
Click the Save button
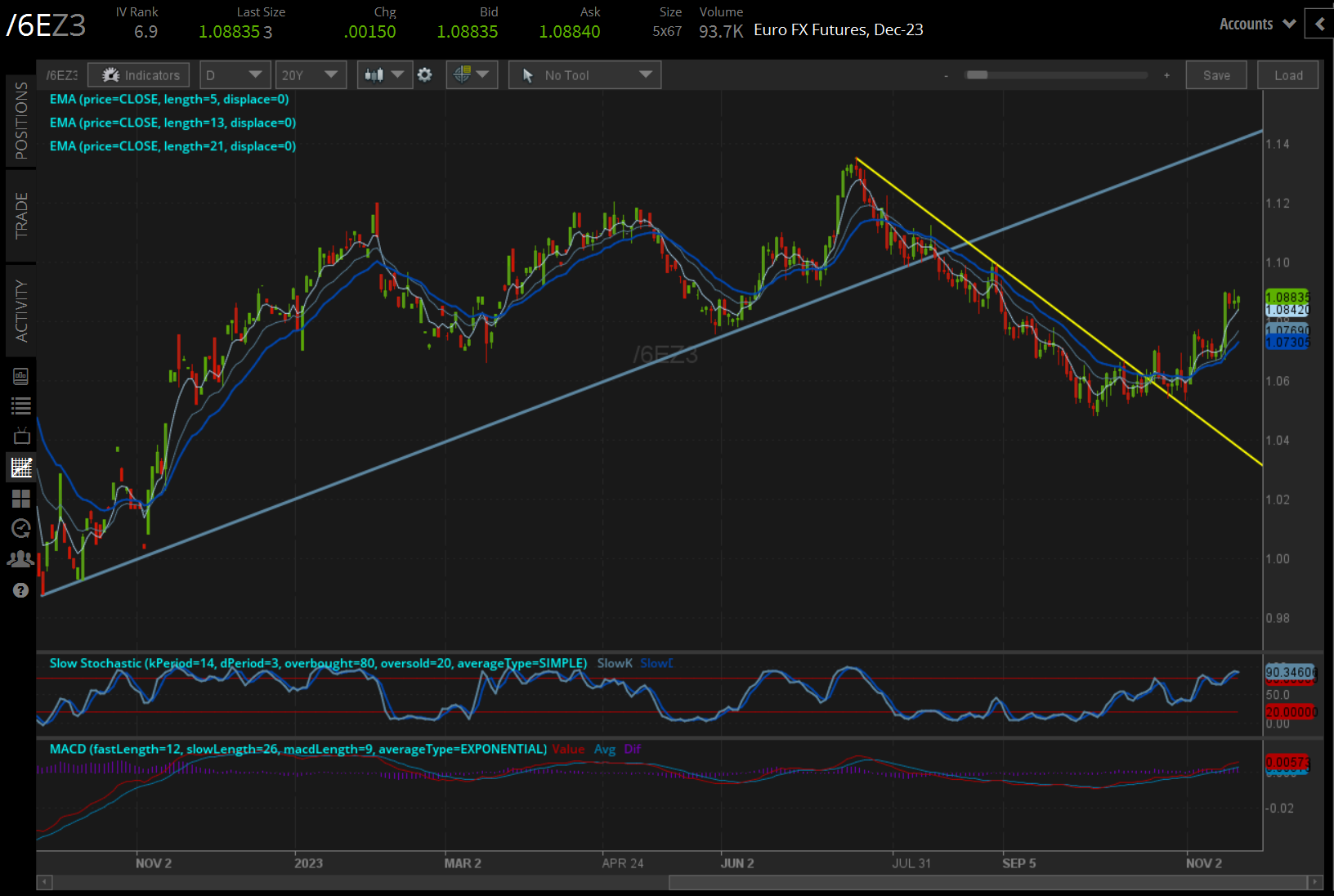(x=1216, y=75)
